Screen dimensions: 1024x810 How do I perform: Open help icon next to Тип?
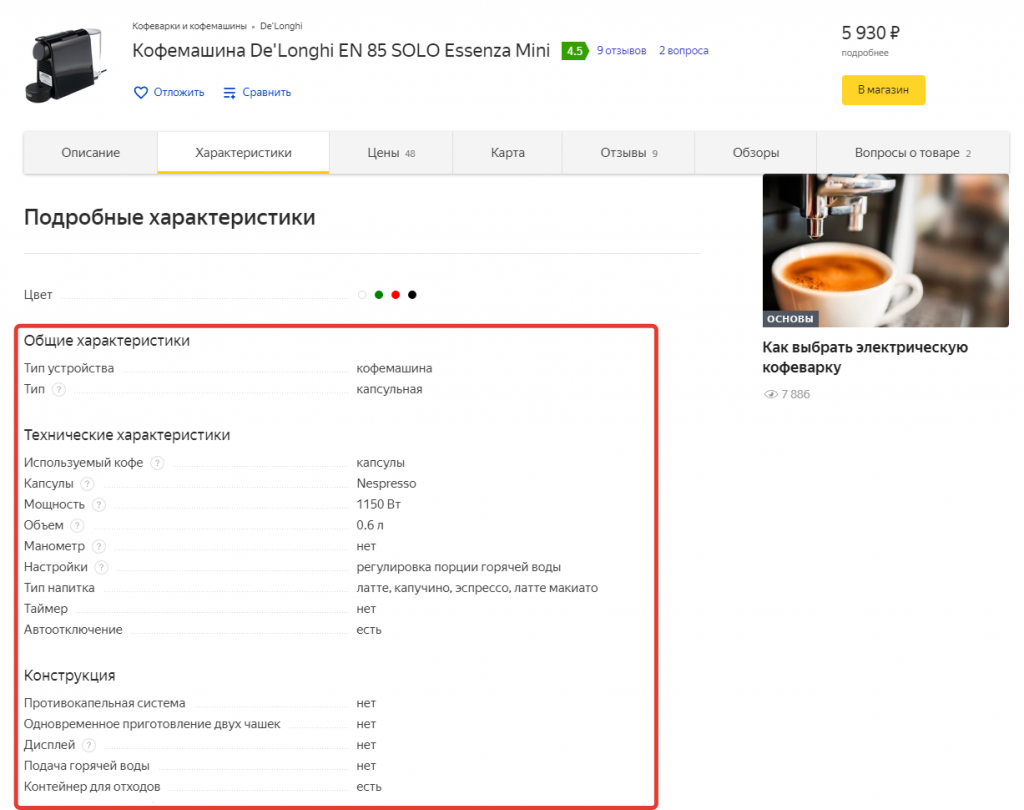[x=59, y=389]
